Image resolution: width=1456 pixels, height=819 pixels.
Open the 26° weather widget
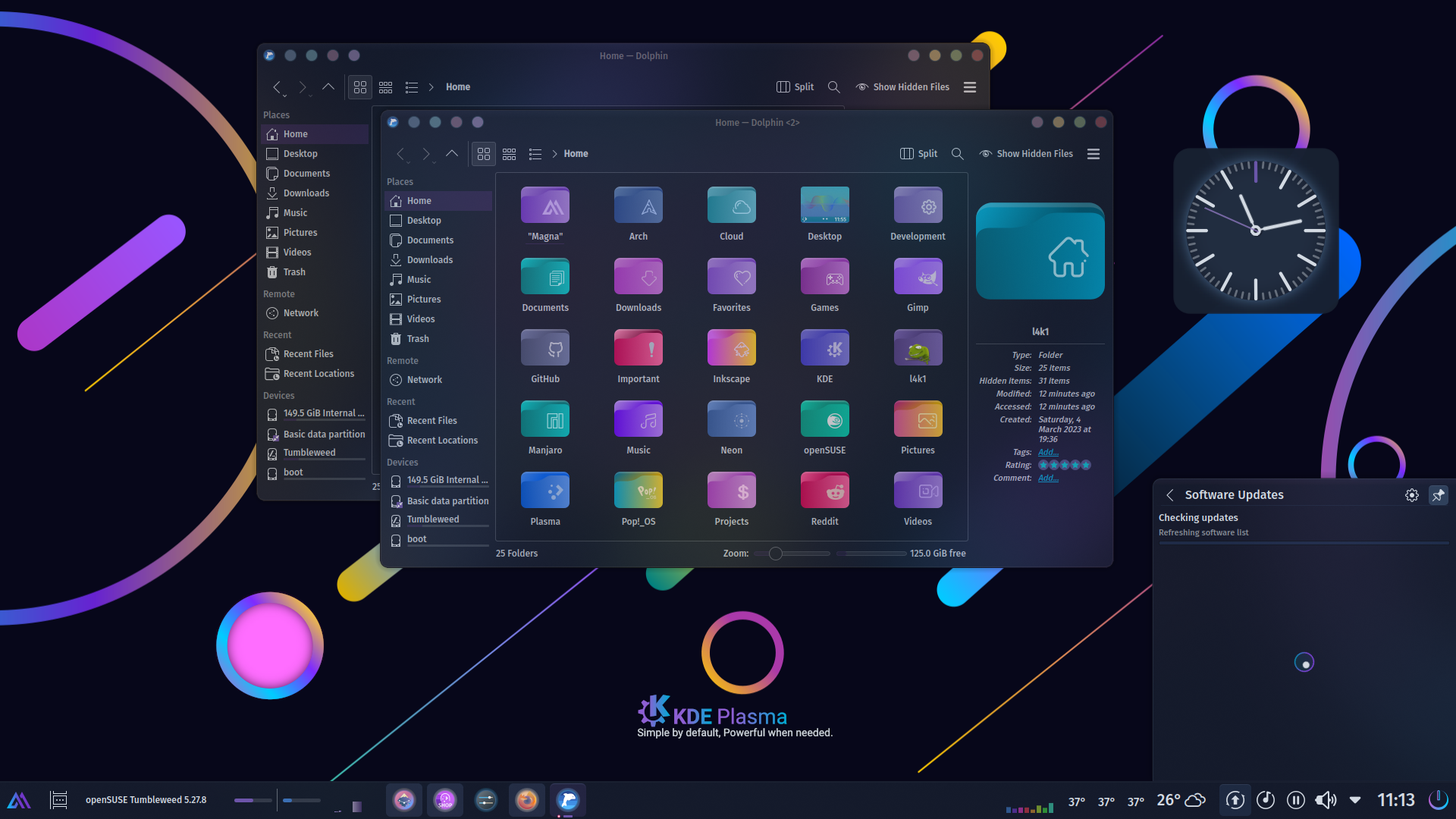tap(1181, 800)
